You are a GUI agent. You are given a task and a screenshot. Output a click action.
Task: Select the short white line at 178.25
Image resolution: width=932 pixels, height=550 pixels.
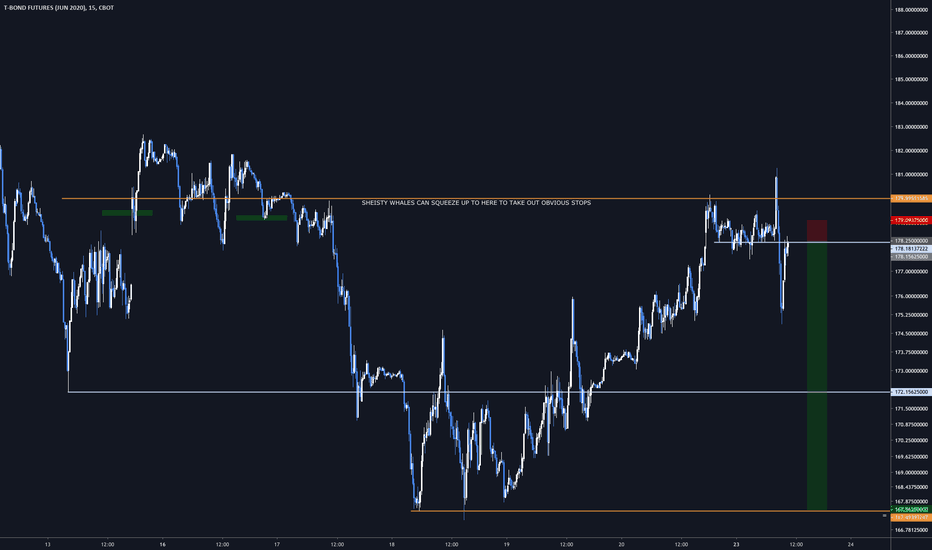click(x=802, y=242)
